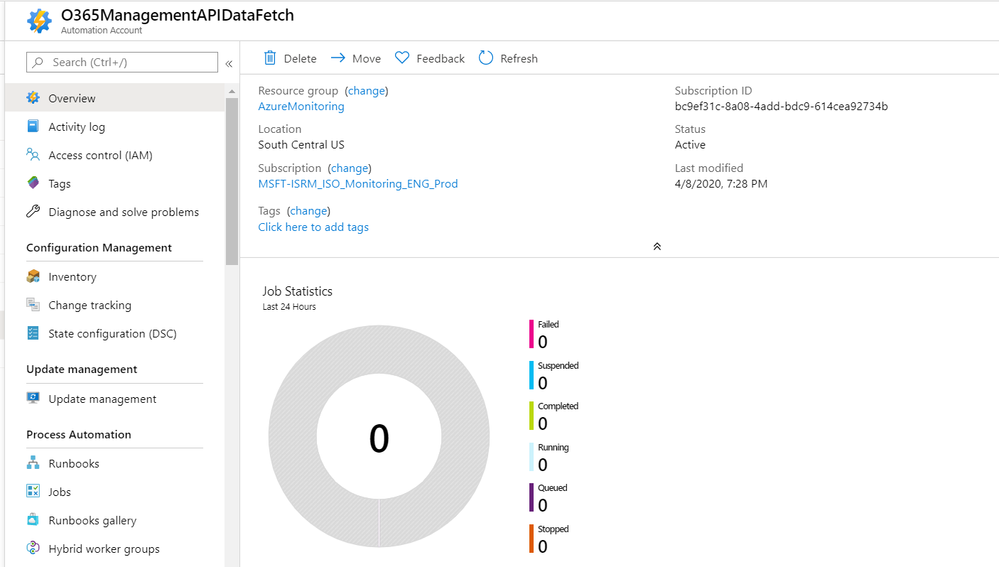The width and height of the screenshot is (999, 567).
Task: Click the Move arrow icon
Action: tap(338, 58)
